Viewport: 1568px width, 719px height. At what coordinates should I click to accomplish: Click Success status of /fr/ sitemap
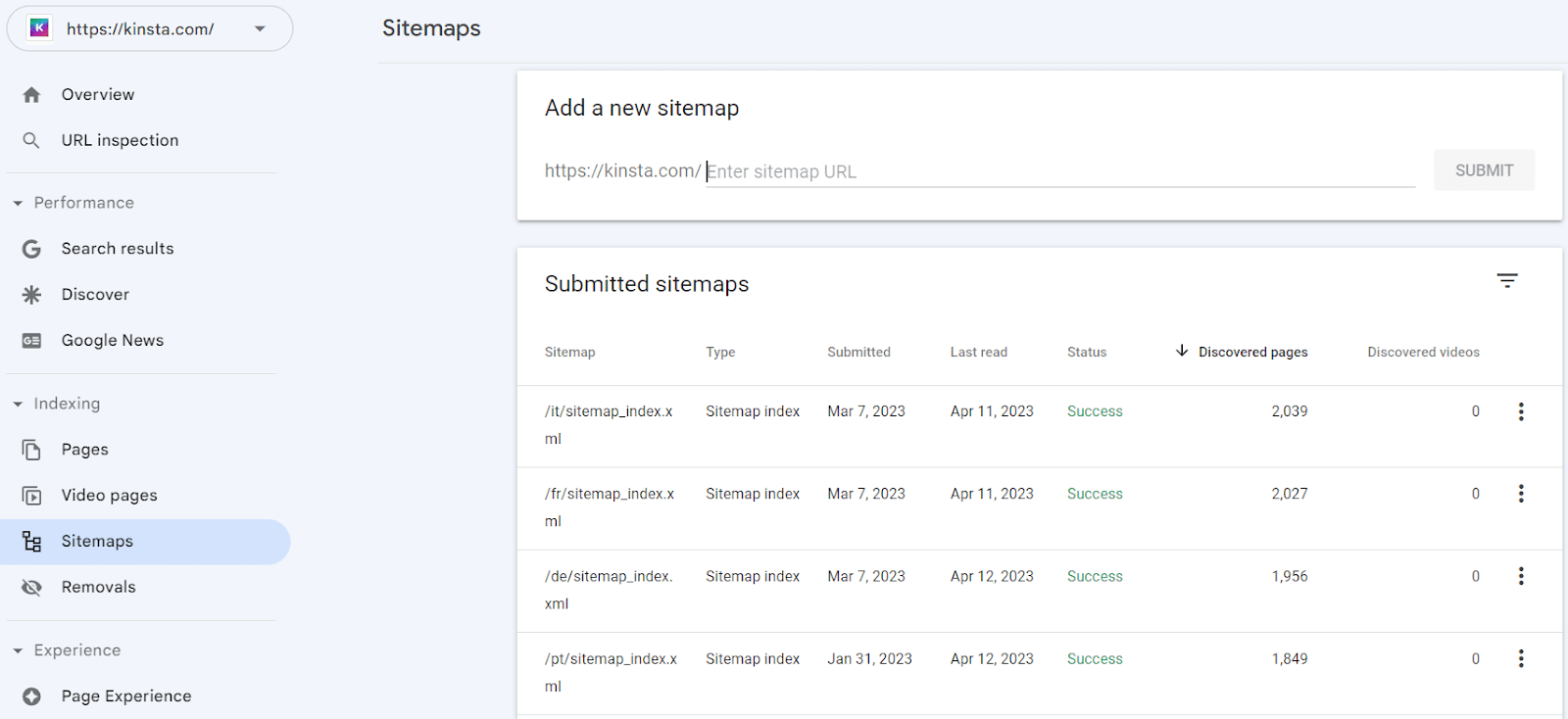coord(1095,494)
